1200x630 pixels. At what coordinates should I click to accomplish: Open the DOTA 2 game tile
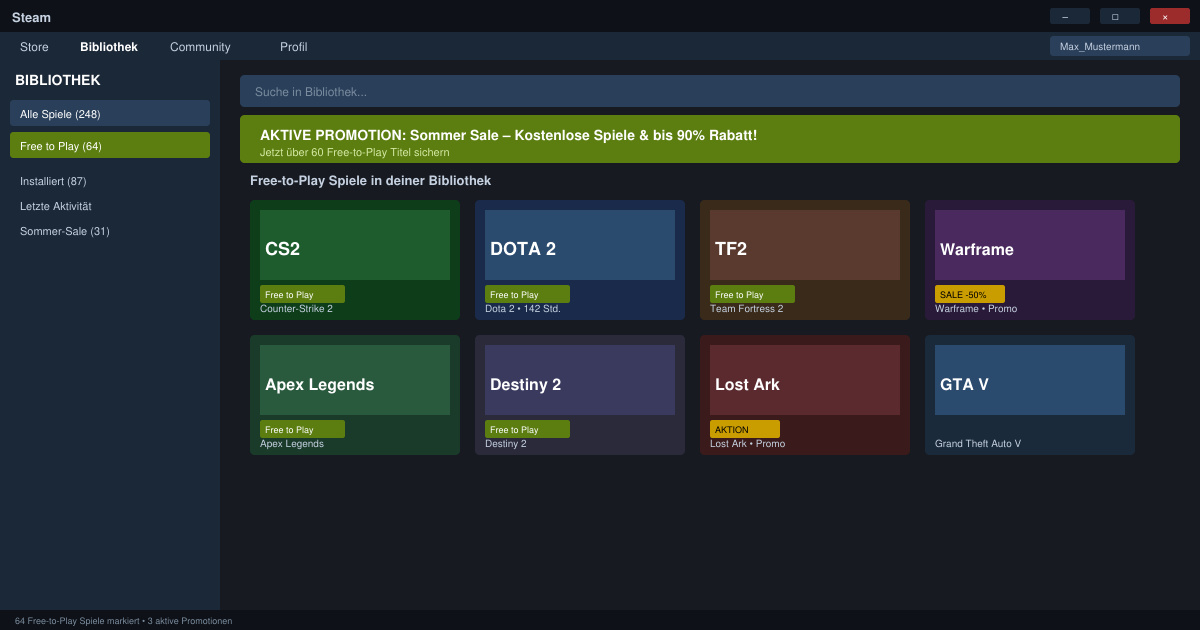click(580, 260)
